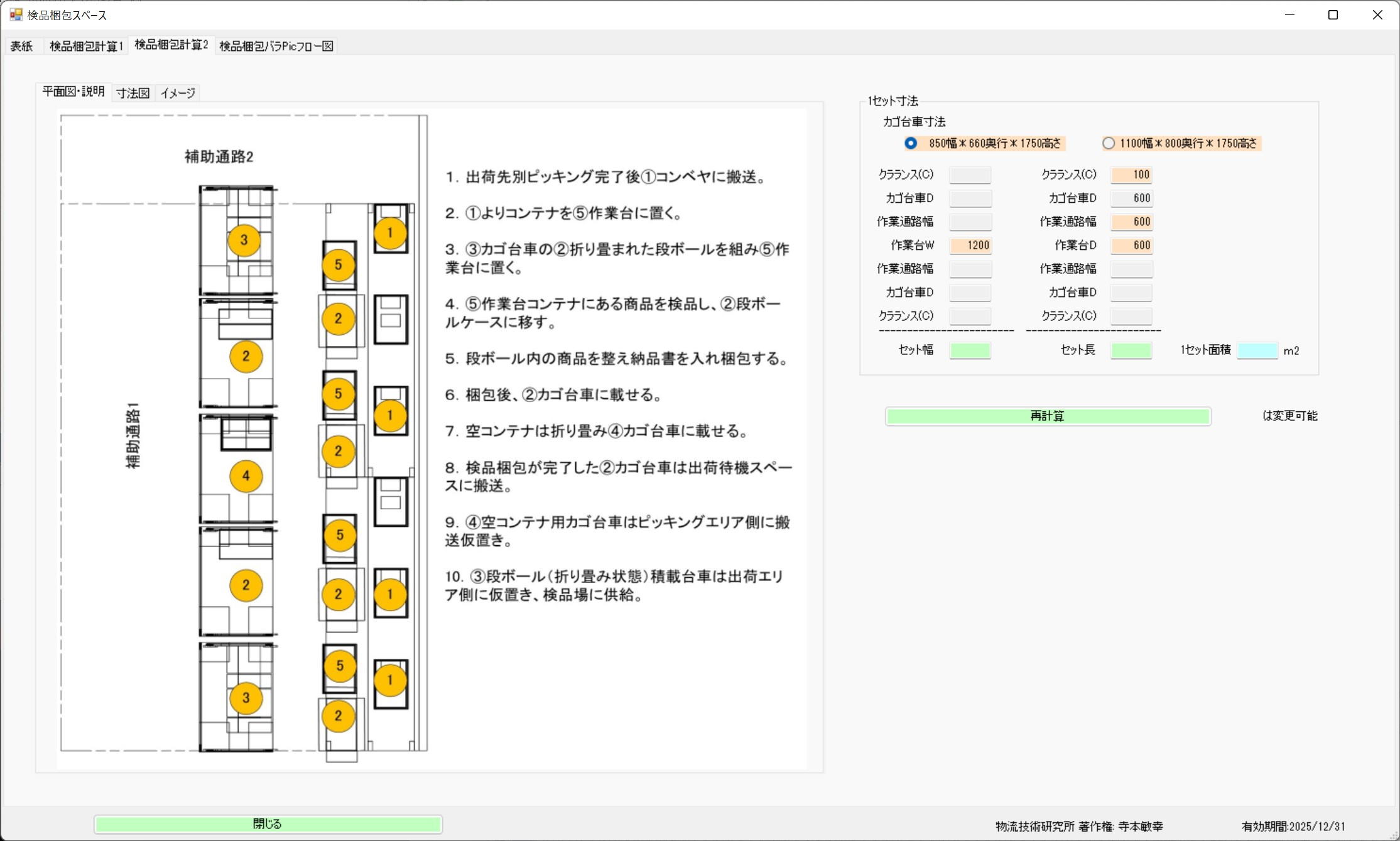Viewport: 1400px width, 841px height.
Task: Click the right クラランス(C) field showing 100
Action: click(1131, 175)
